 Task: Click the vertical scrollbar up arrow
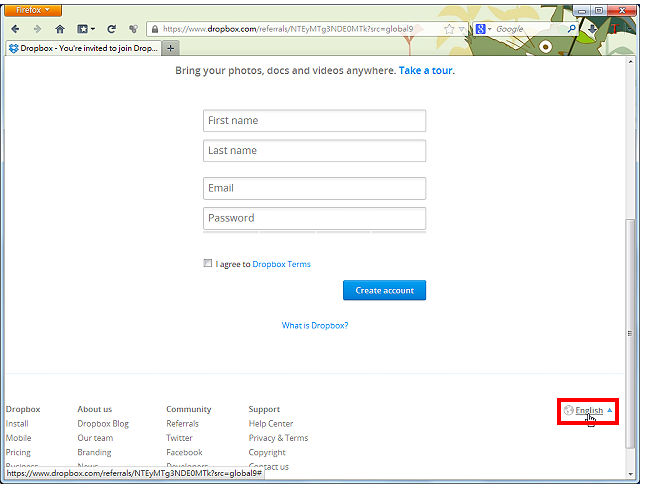tap(630, 62)
